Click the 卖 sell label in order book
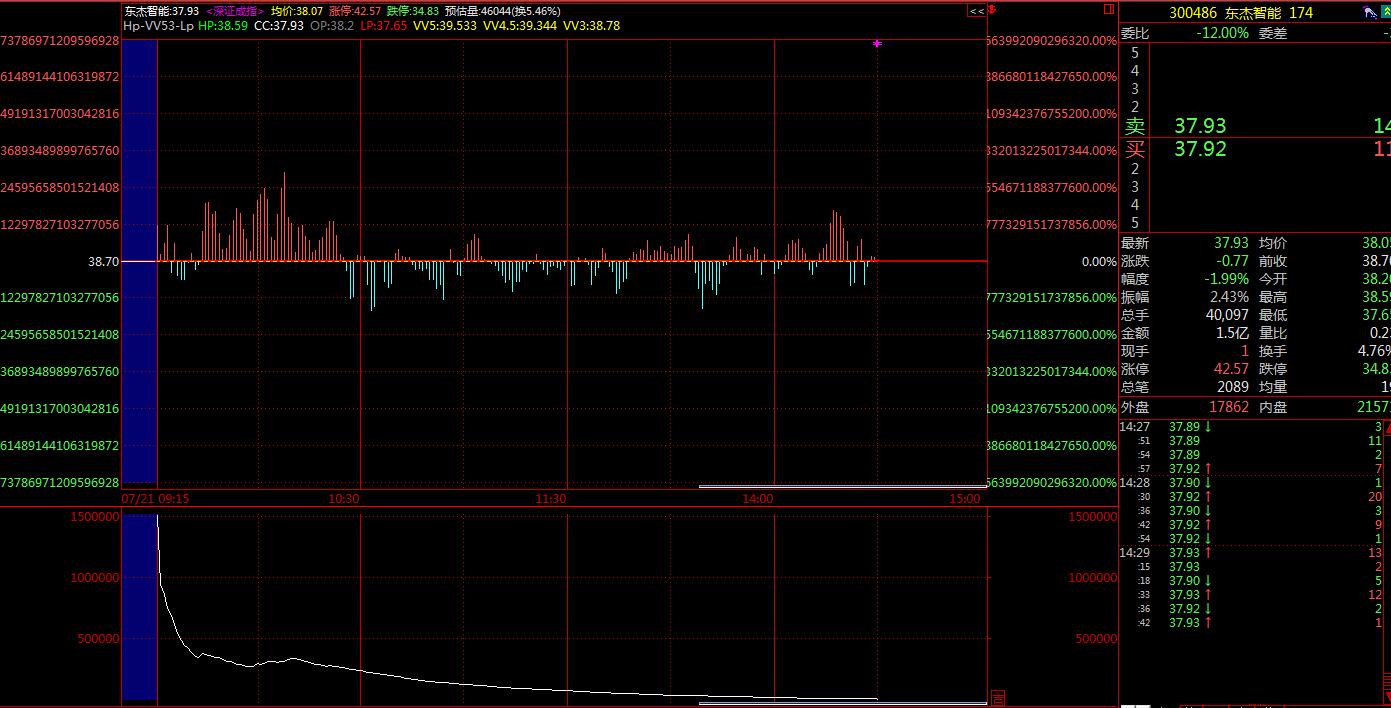The height and width of the screenshot is (708, 1391). [1134, 126]
